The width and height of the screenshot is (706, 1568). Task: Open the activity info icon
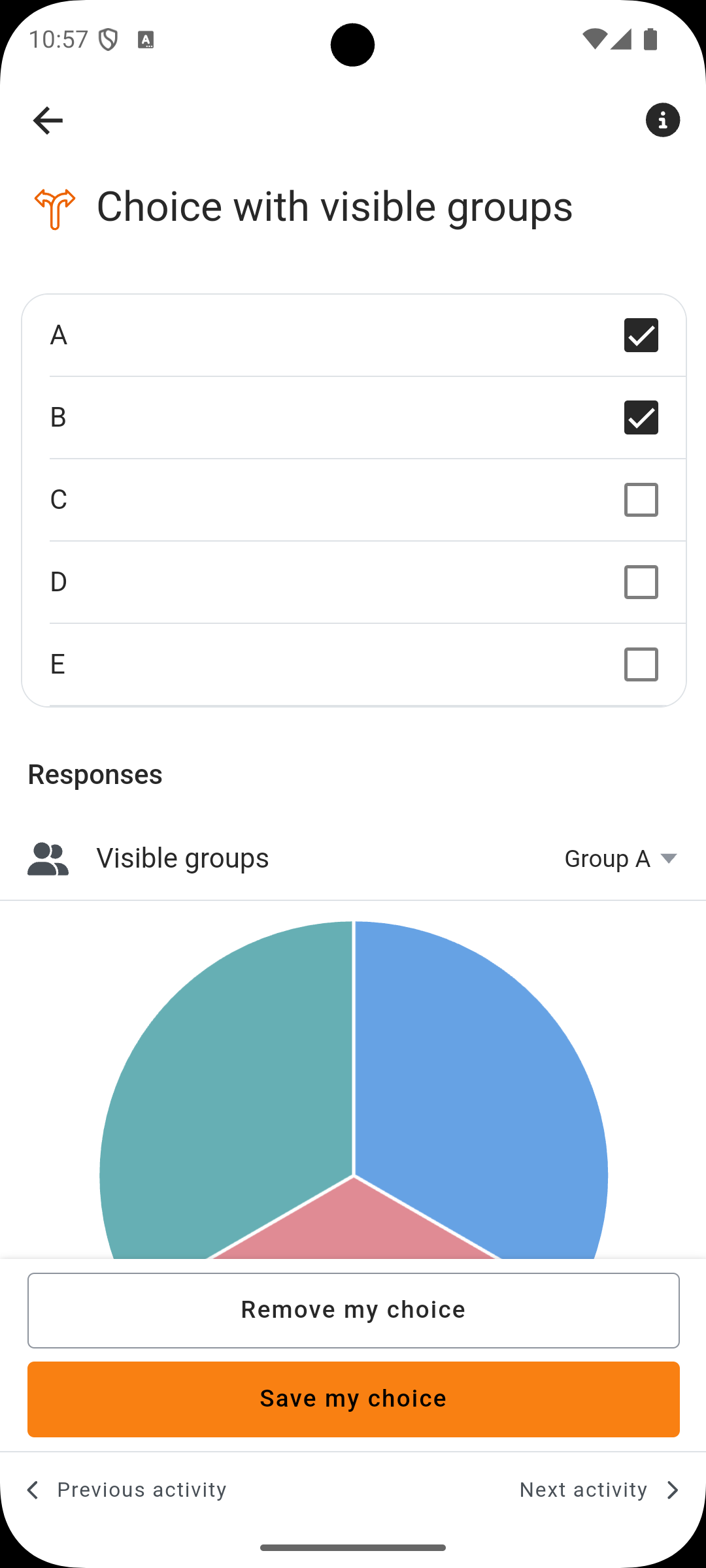[x=663, y=120]
